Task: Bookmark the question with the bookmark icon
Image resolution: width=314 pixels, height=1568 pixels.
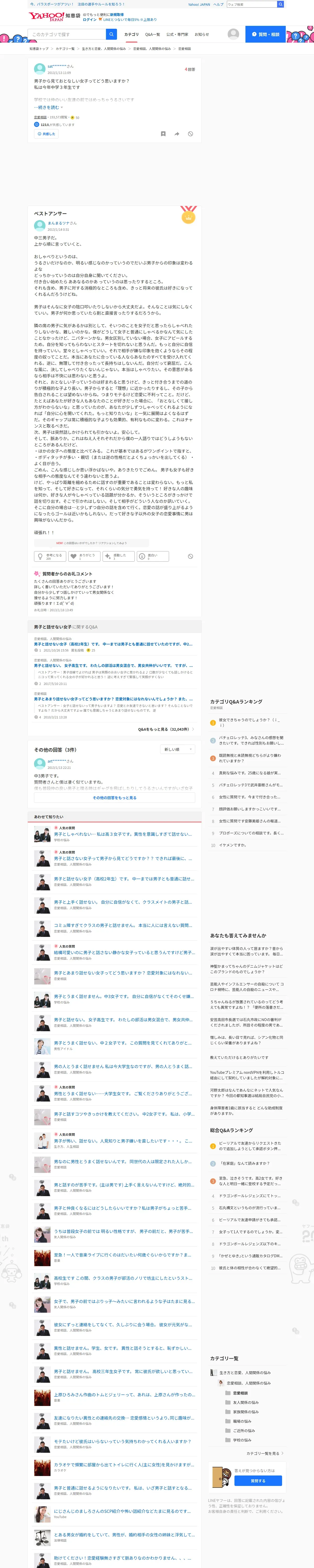Action: (x=163, y=134)
